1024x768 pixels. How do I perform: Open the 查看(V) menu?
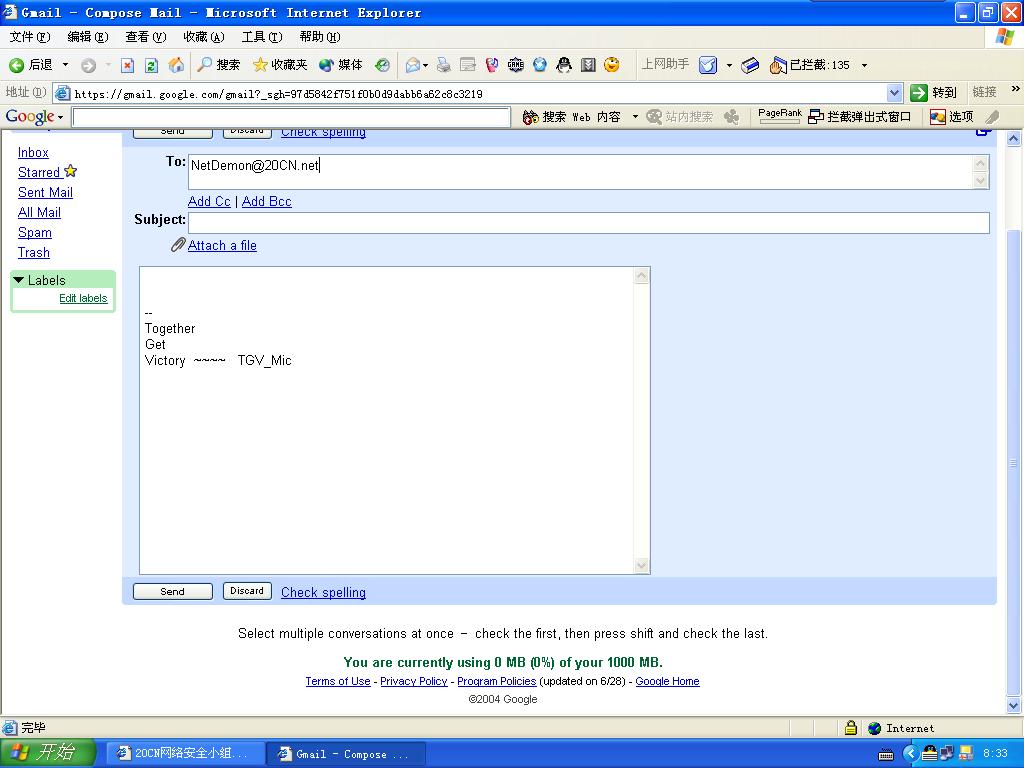click(x=146, y=37)
